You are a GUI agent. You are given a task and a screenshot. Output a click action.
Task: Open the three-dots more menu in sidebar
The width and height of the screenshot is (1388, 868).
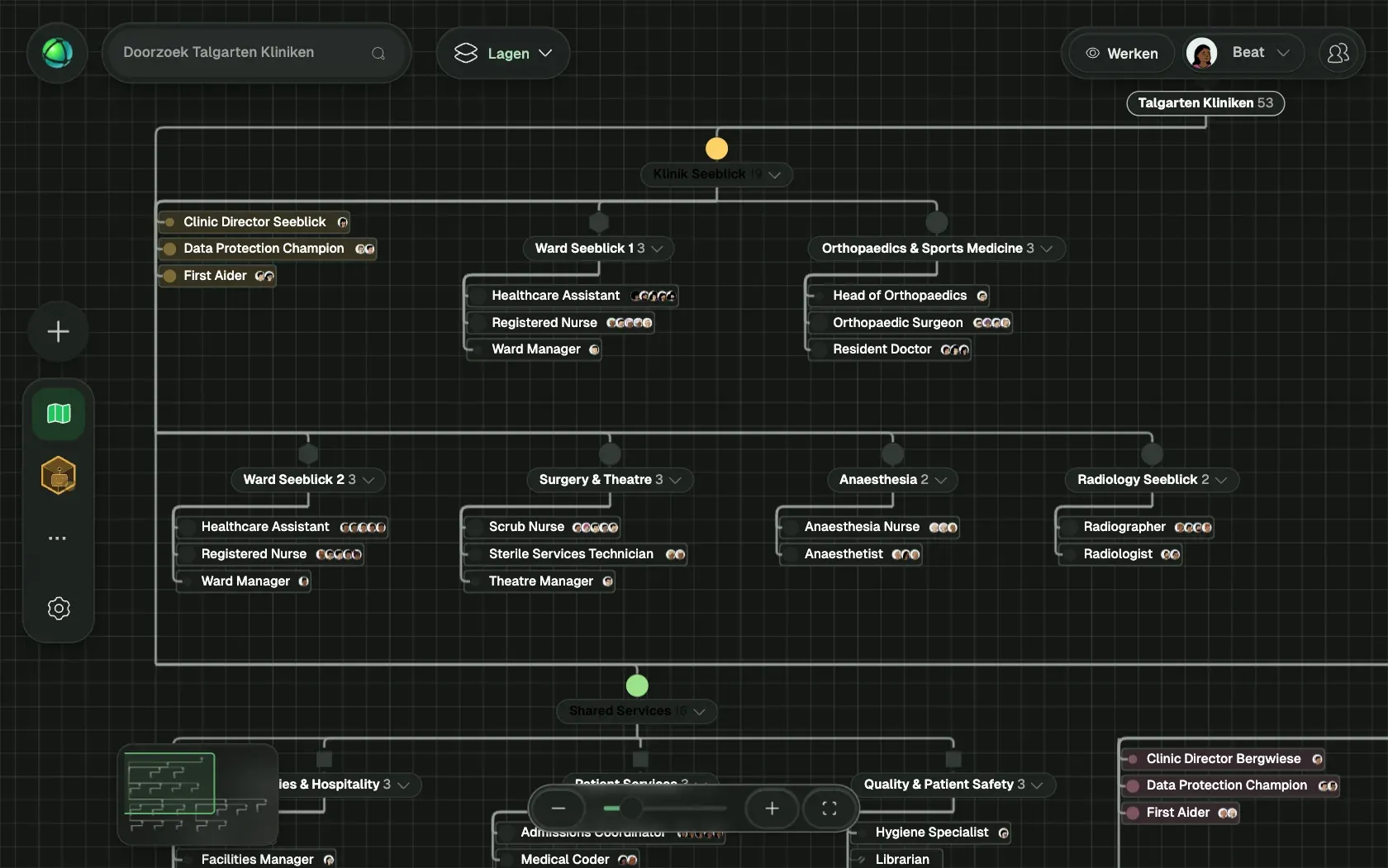tap(57, 538)
